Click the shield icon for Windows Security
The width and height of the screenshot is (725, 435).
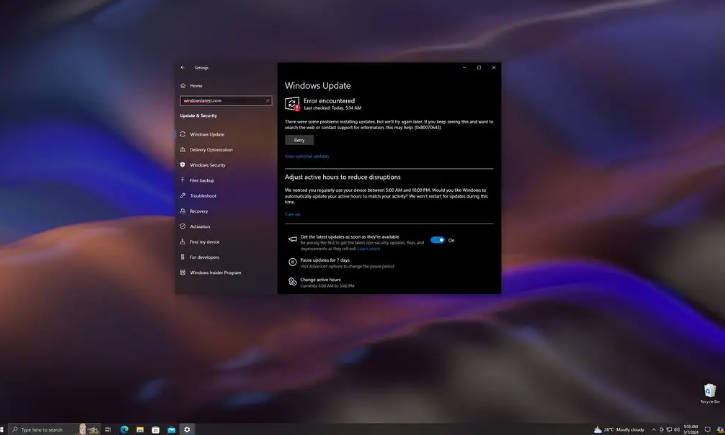(183, 165)
